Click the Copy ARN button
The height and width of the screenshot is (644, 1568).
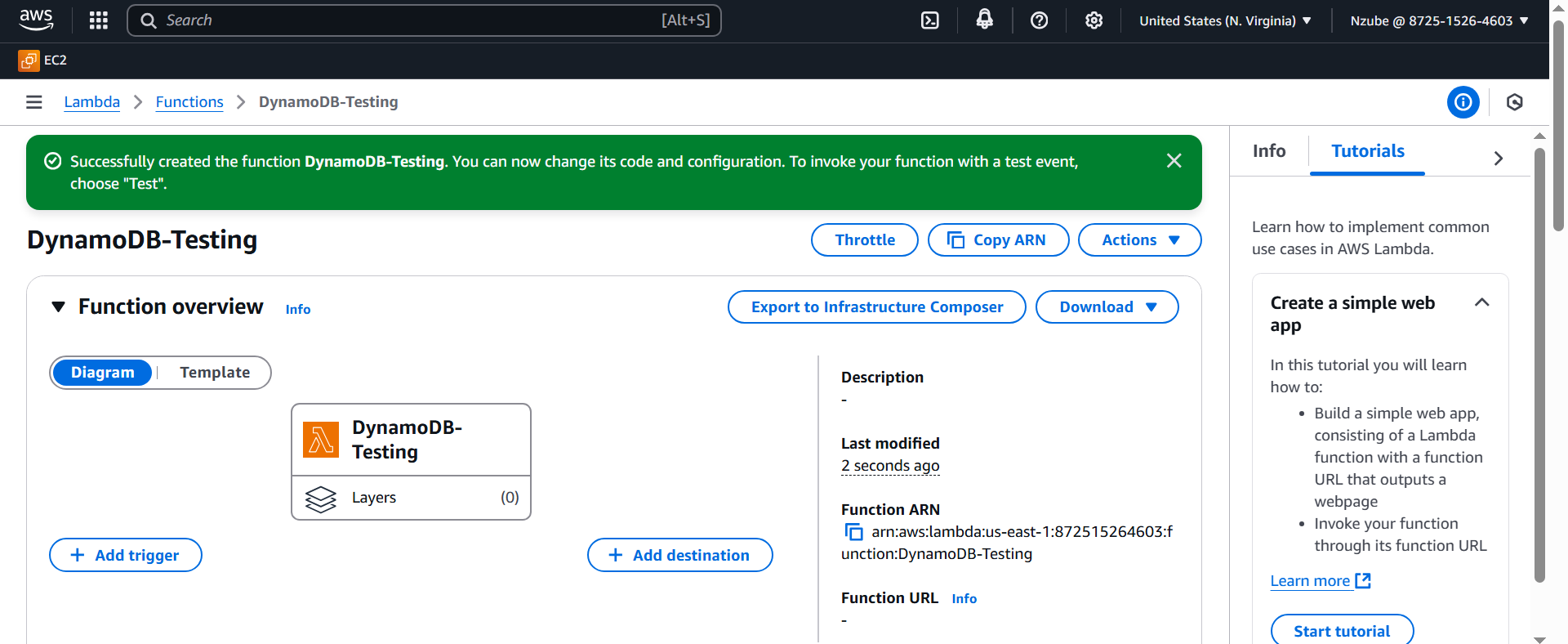(999, 239)
